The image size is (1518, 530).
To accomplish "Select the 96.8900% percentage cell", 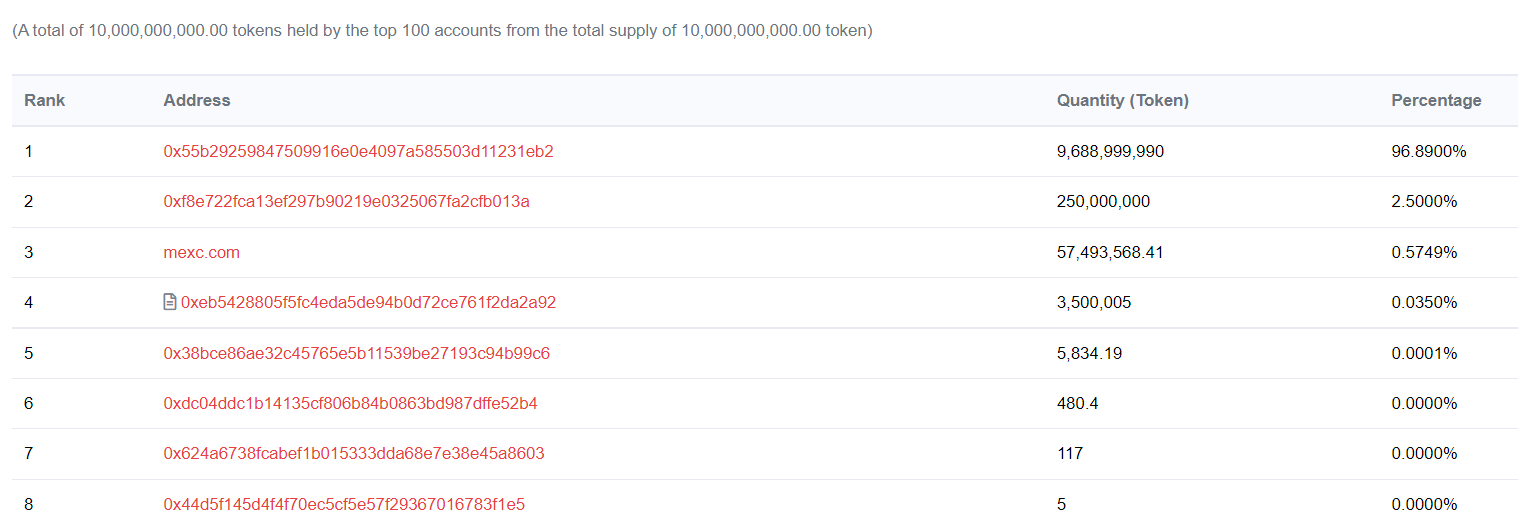I will click(x=1428, y=152).
